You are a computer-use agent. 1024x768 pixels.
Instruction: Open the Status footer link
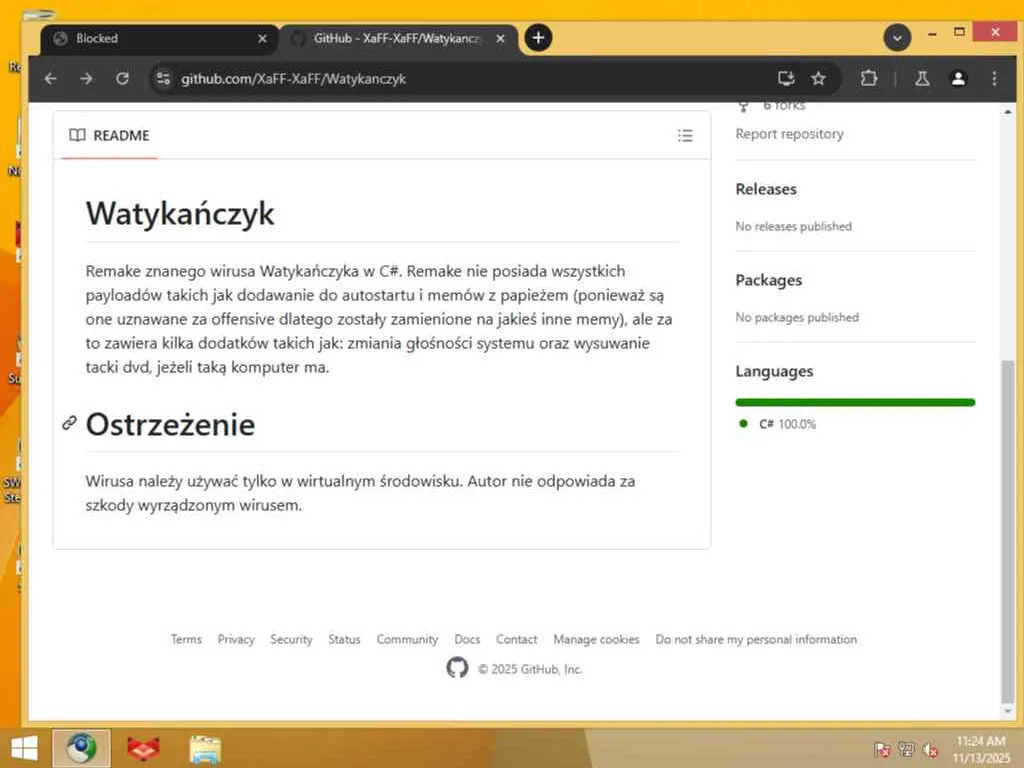pyautogui.click(x=344, y=639)
